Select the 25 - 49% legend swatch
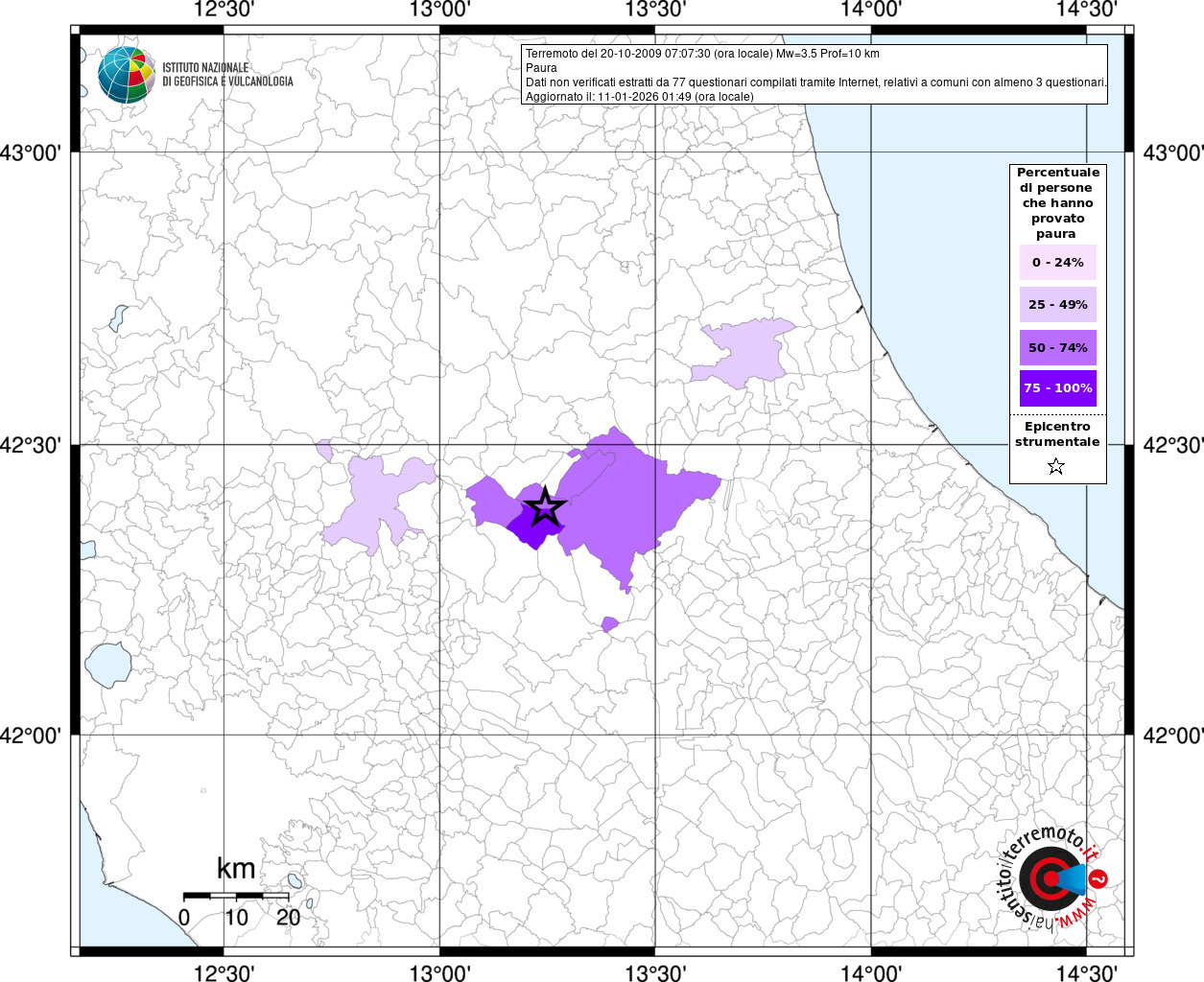The image size is (1204, 982). coord(1057,305)
